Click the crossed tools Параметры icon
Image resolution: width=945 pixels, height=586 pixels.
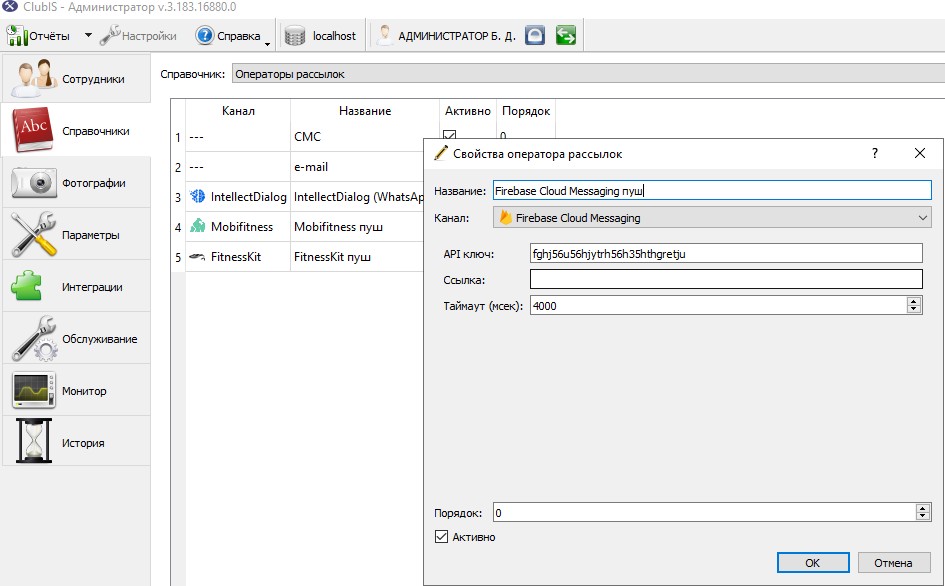[x=34, y=234]
